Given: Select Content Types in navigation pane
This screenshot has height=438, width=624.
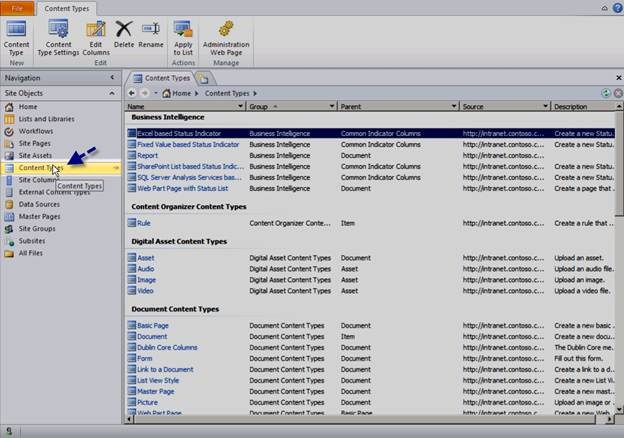Looking at the screenshot, I should (x=60, y=168).
